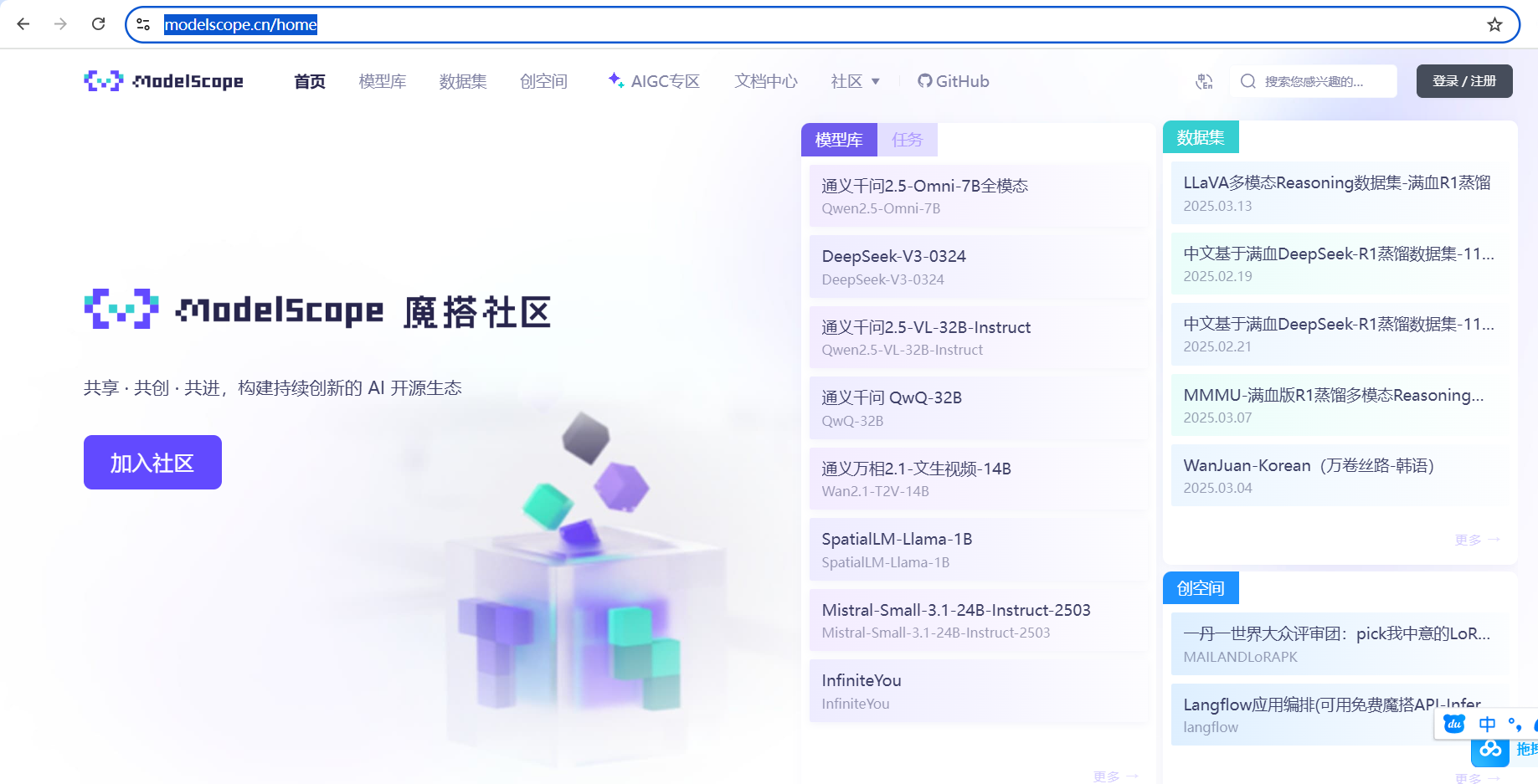Open 通义千问2.5-Omni-7B全模态 model
The height and width of the screenshot is (784, 1538).
[x=978, y=196]
